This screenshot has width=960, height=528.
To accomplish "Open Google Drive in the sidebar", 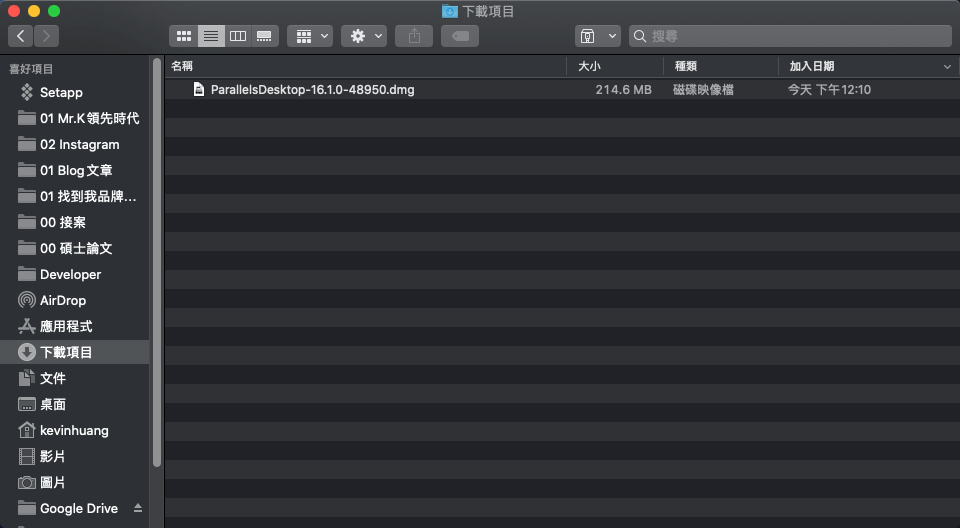I will tap(78, 508).
